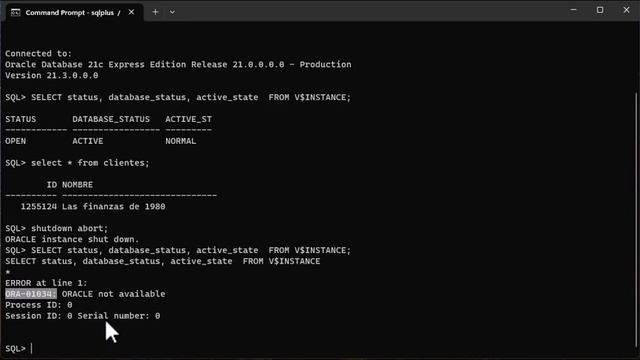This screenshot has height=360, width=640.
Task: Open a new terminal tab with plus button
Action: coord(155,12)
